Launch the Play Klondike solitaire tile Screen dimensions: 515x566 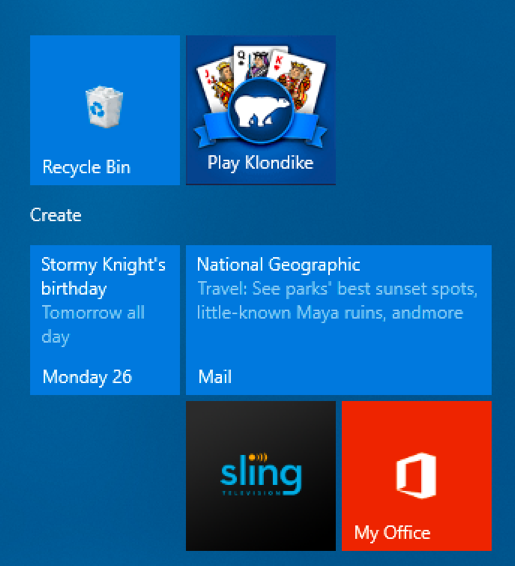pos(261,110)
